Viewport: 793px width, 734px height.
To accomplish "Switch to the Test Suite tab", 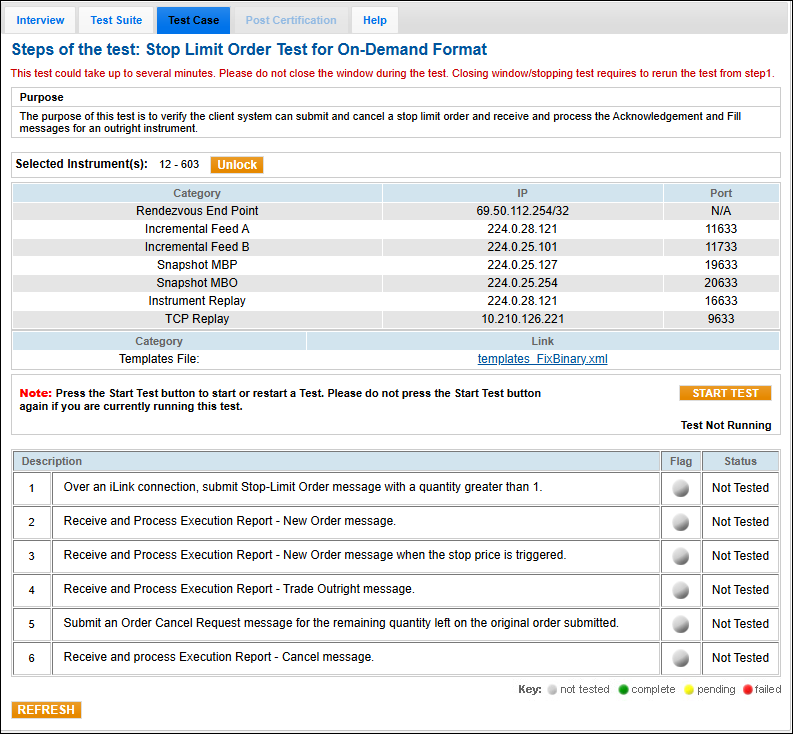I will (x=116, y=20).
